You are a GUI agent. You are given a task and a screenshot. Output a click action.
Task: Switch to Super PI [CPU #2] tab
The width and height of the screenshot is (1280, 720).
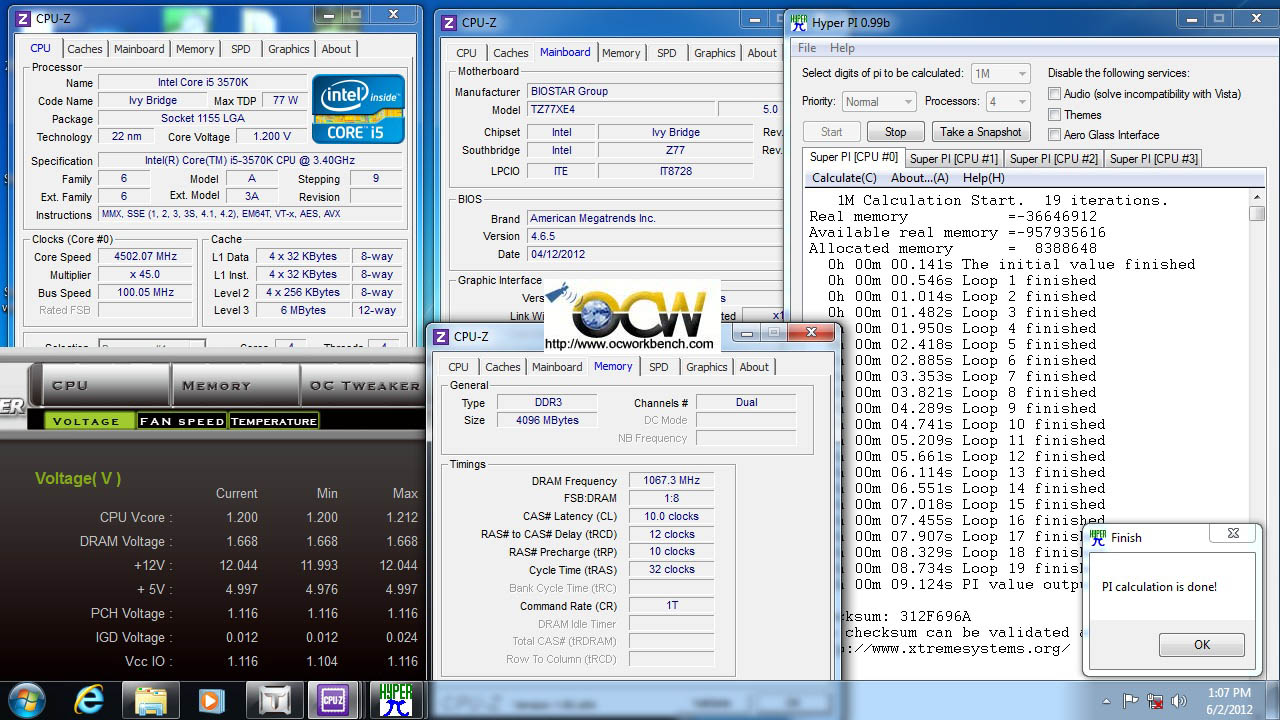click(1054, 158)
